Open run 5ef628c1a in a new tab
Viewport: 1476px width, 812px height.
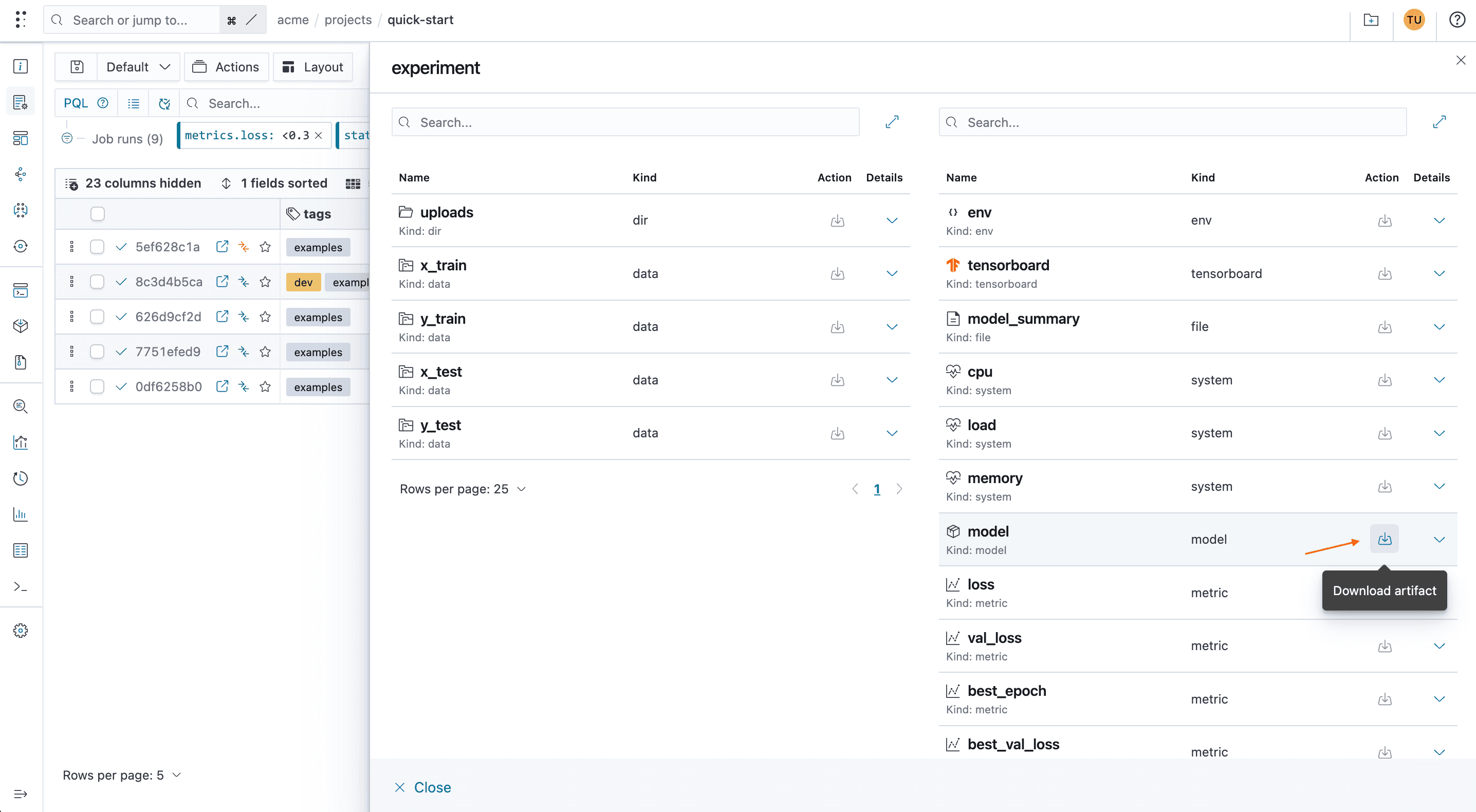pyautogui.click(x=222, y=246)
